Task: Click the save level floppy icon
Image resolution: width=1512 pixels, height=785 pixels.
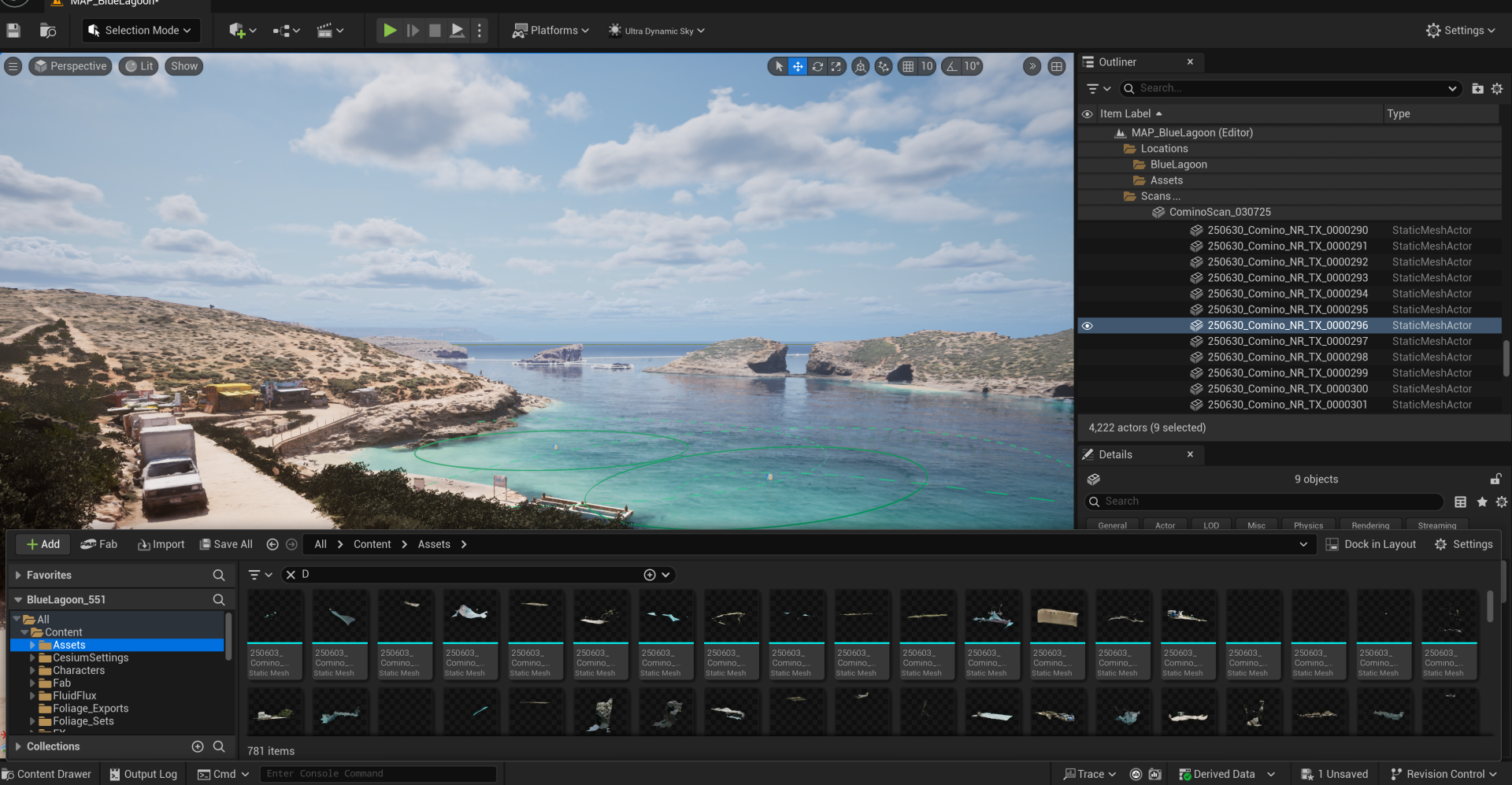Action: [x=13, y=31]
